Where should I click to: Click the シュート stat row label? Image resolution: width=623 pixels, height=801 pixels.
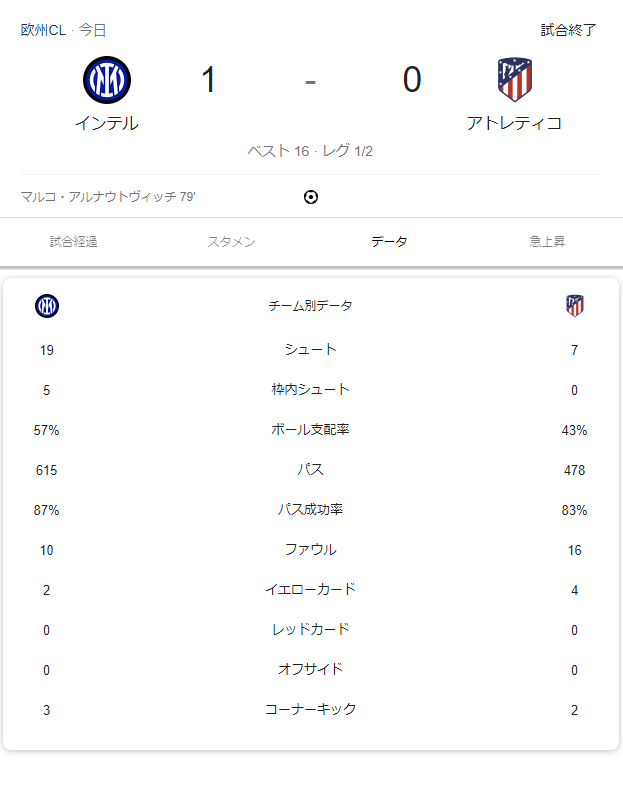310,350
